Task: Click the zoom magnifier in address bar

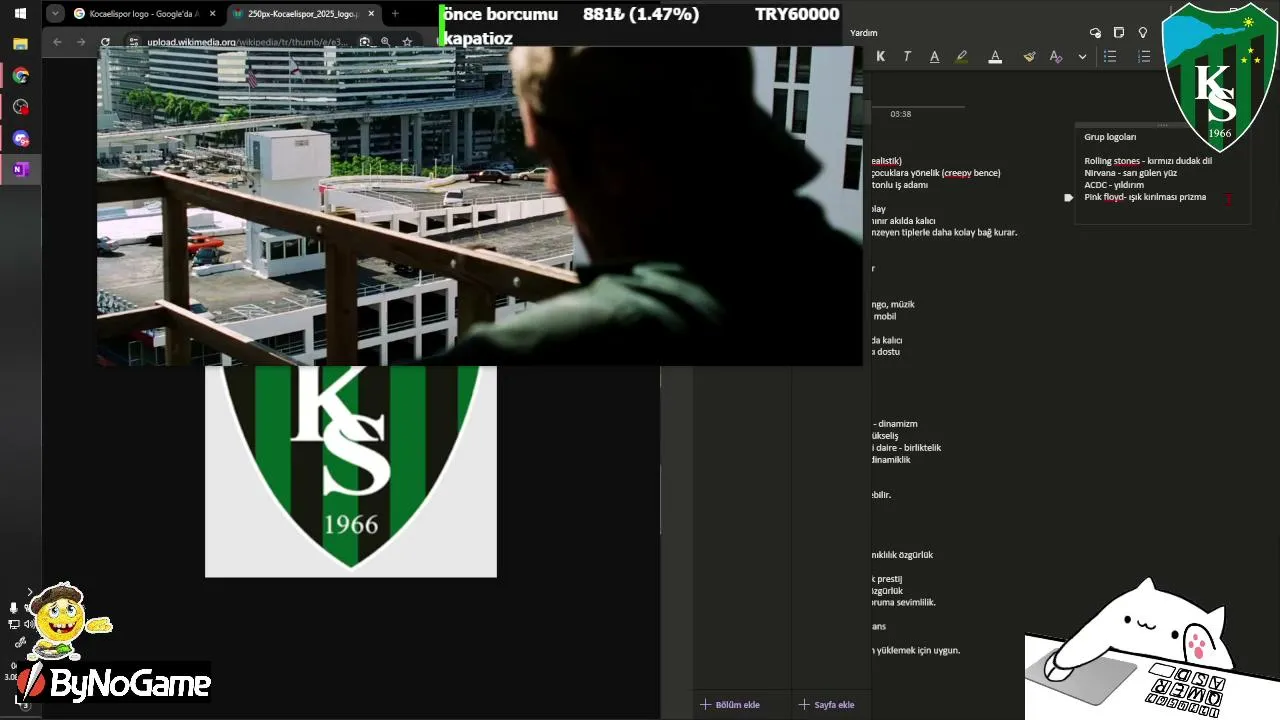Action: click(385, 42)
